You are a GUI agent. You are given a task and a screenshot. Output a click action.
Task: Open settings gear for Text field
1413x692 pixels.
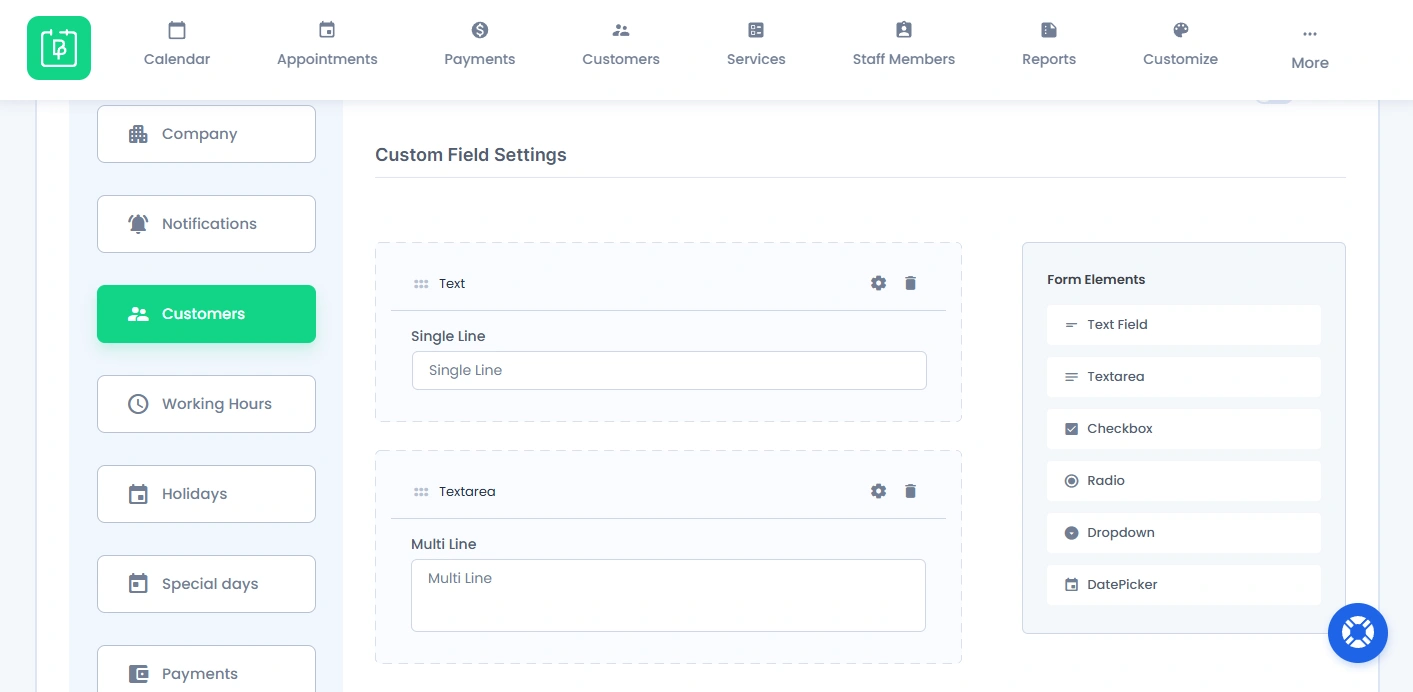(878, 283)
